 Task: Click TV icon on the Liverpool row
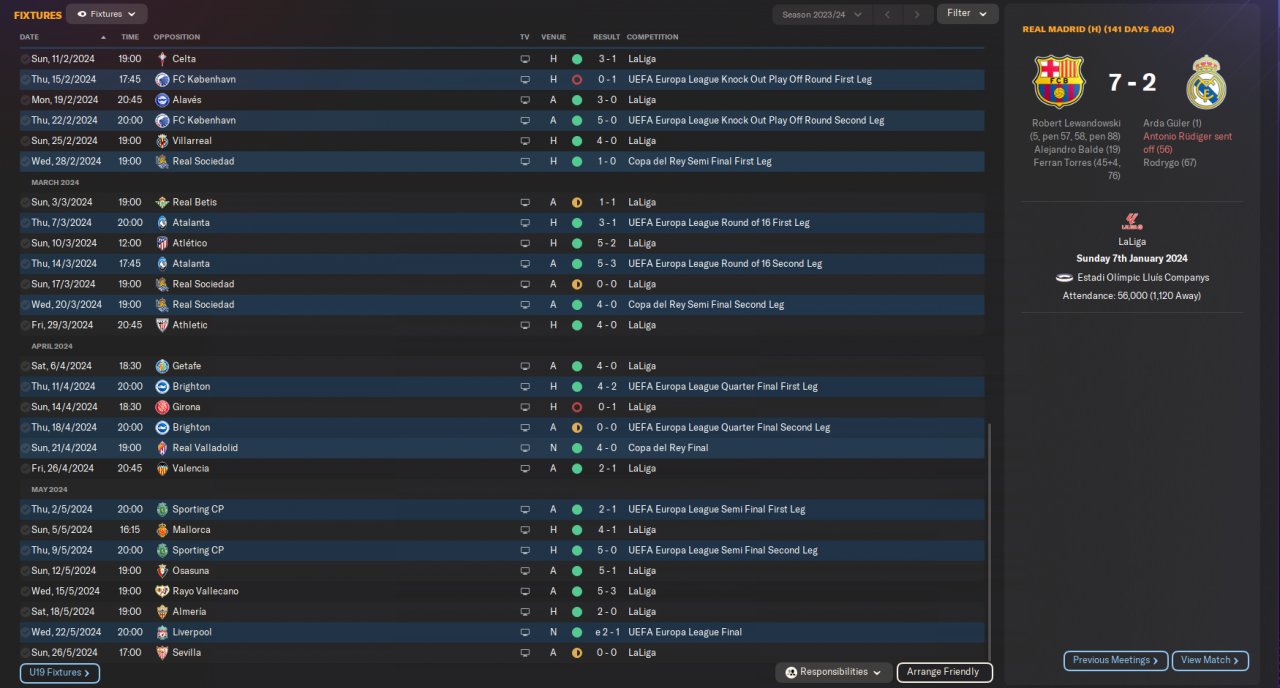coord(525,632)
